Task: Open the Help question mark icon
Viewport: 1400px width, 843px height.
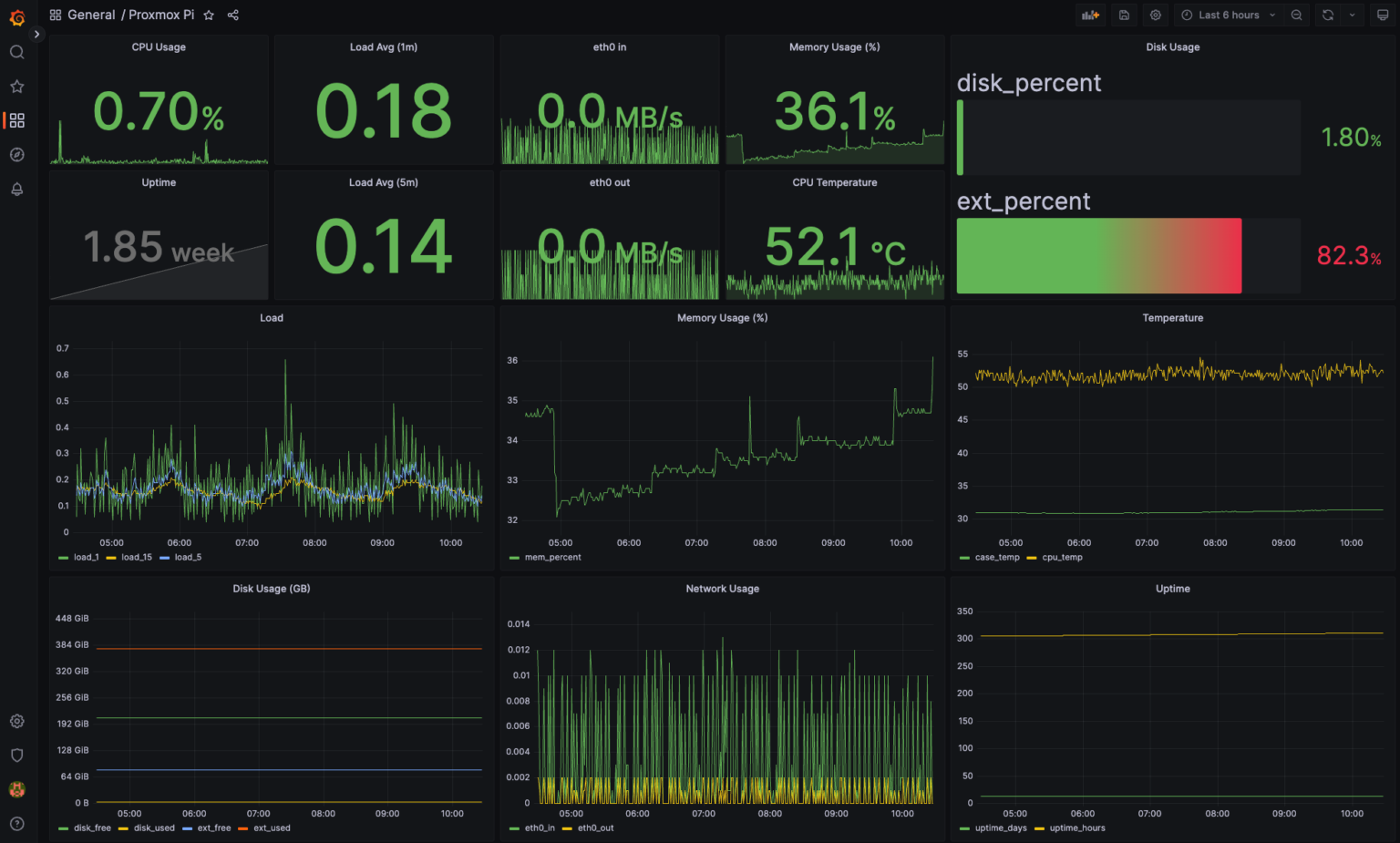Action: [16, 824]
